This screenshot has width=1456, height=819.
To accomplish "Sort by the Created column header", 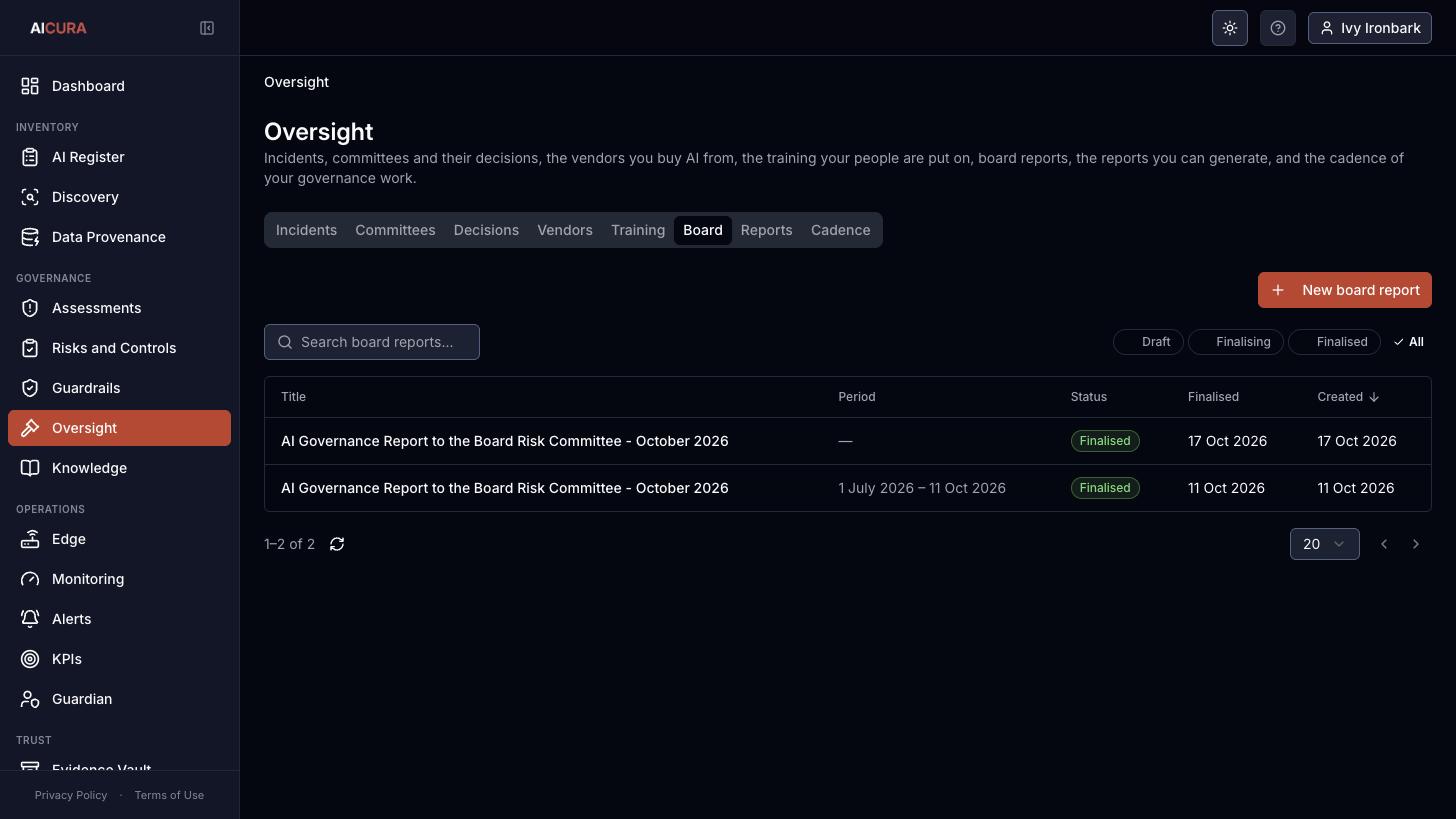I will click(1348, 397).
